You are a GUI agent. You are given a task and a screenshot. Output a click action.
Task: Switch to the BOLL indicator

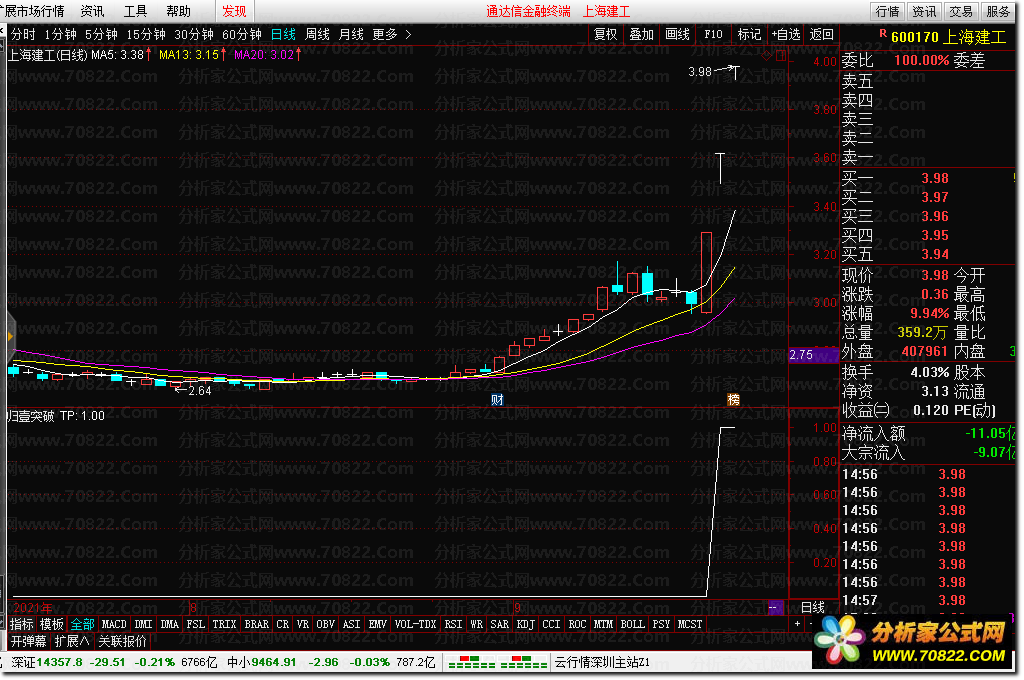[x=632, y=624]
